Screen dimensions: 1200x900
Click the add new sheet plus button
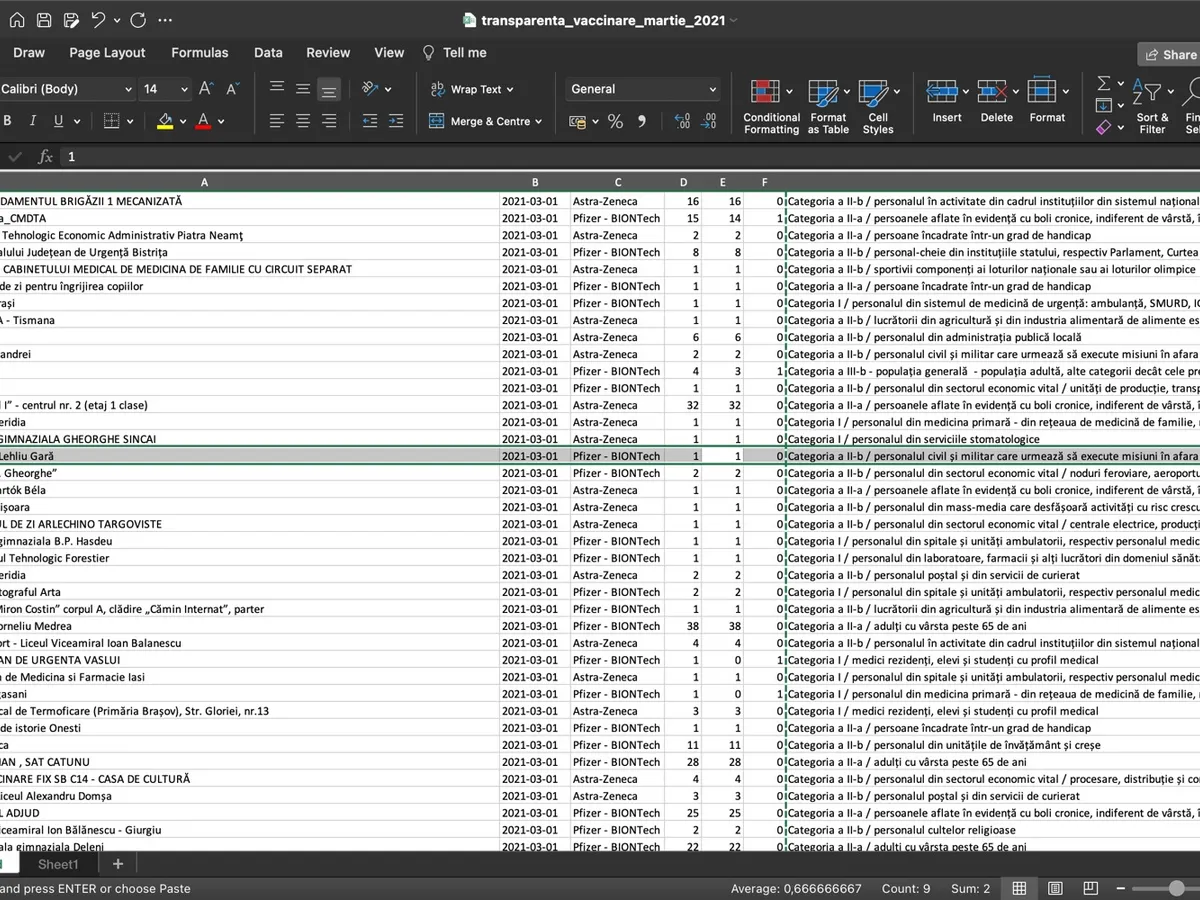[118, 864]
